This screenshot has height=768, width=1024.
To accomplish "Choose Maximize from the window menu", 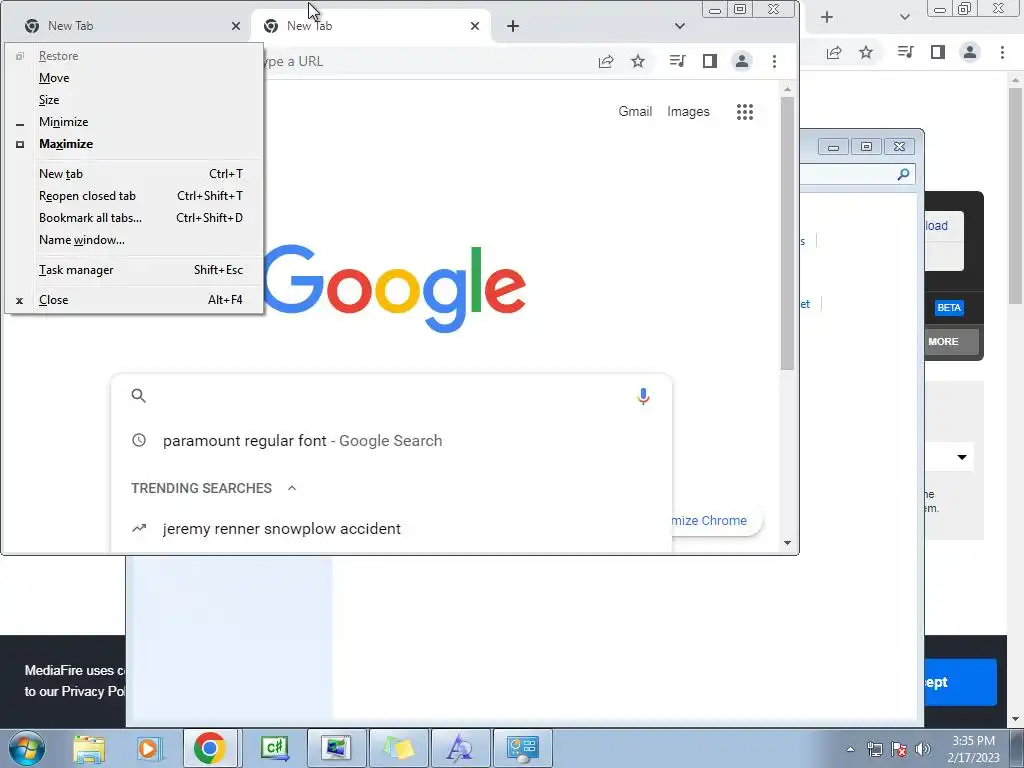I will click(134, 144).
